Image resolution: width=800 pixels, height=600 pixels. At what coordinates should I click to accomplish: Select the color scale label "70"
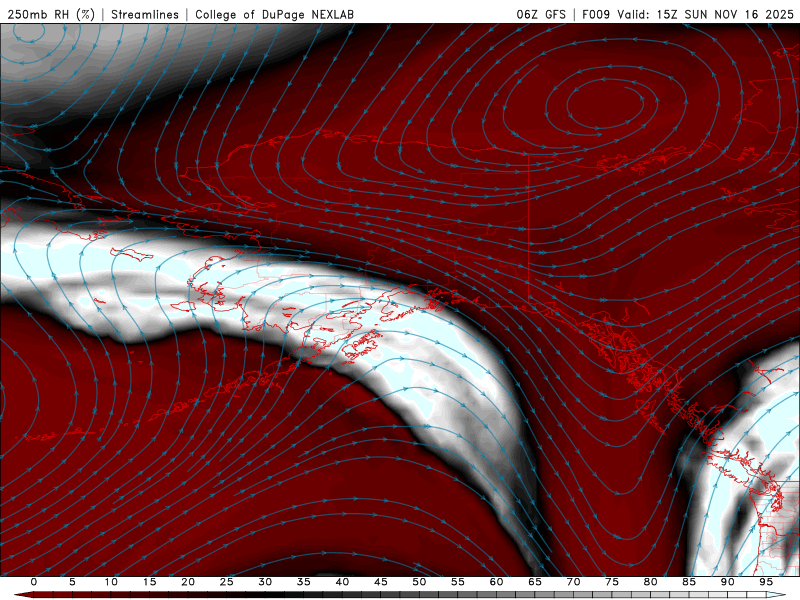[x=573, y=582]
